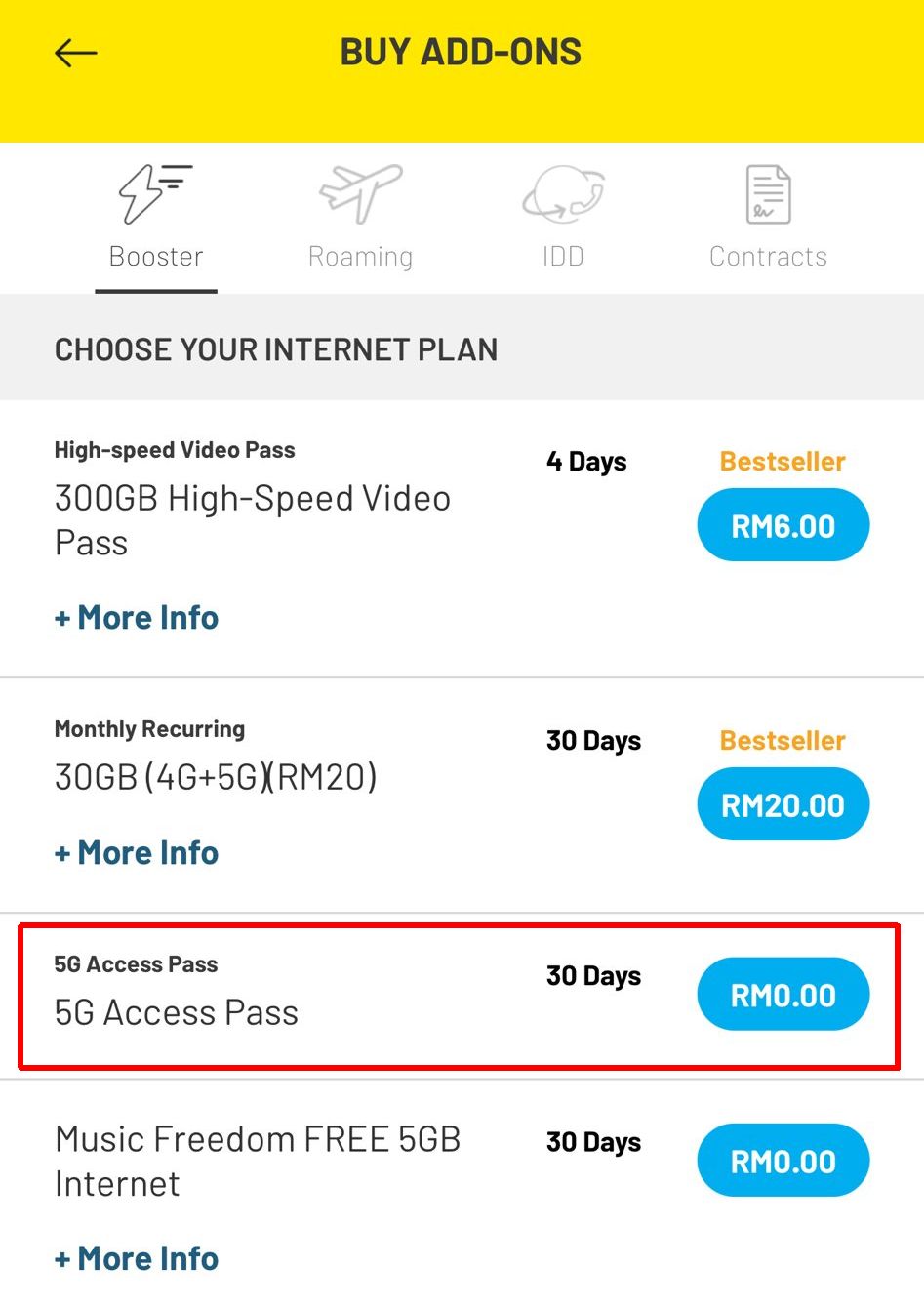This screenshot has height=1310, width=924.
Task: Open the Roaming airplane icon
Action: tap(361, 193)
